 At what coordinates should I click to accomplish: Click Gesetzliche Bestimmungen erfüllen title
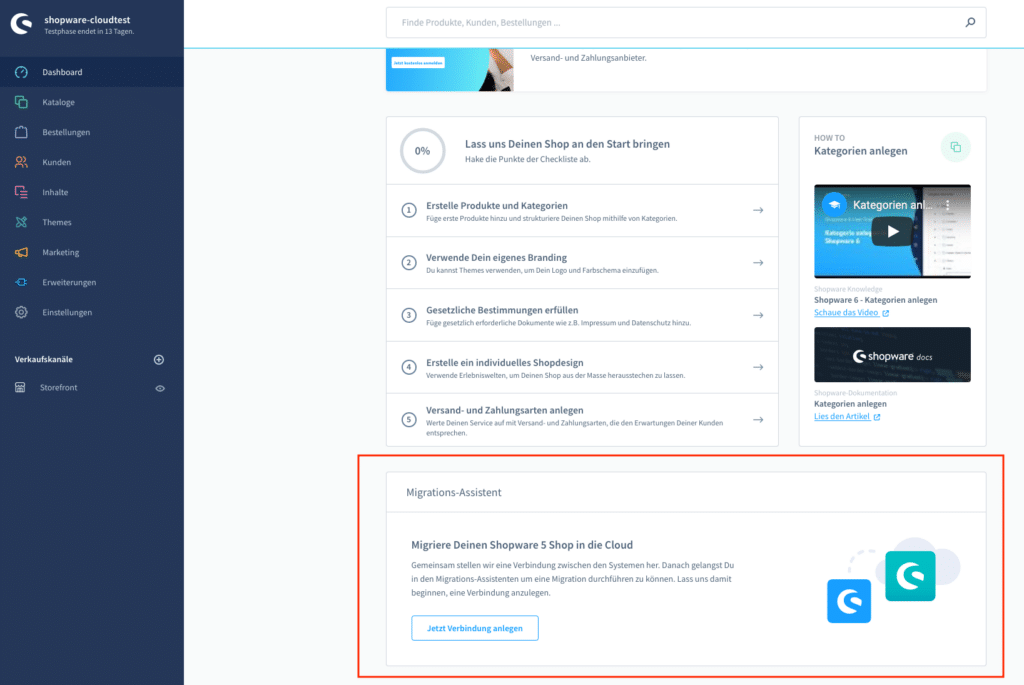(x=502, y=310)
